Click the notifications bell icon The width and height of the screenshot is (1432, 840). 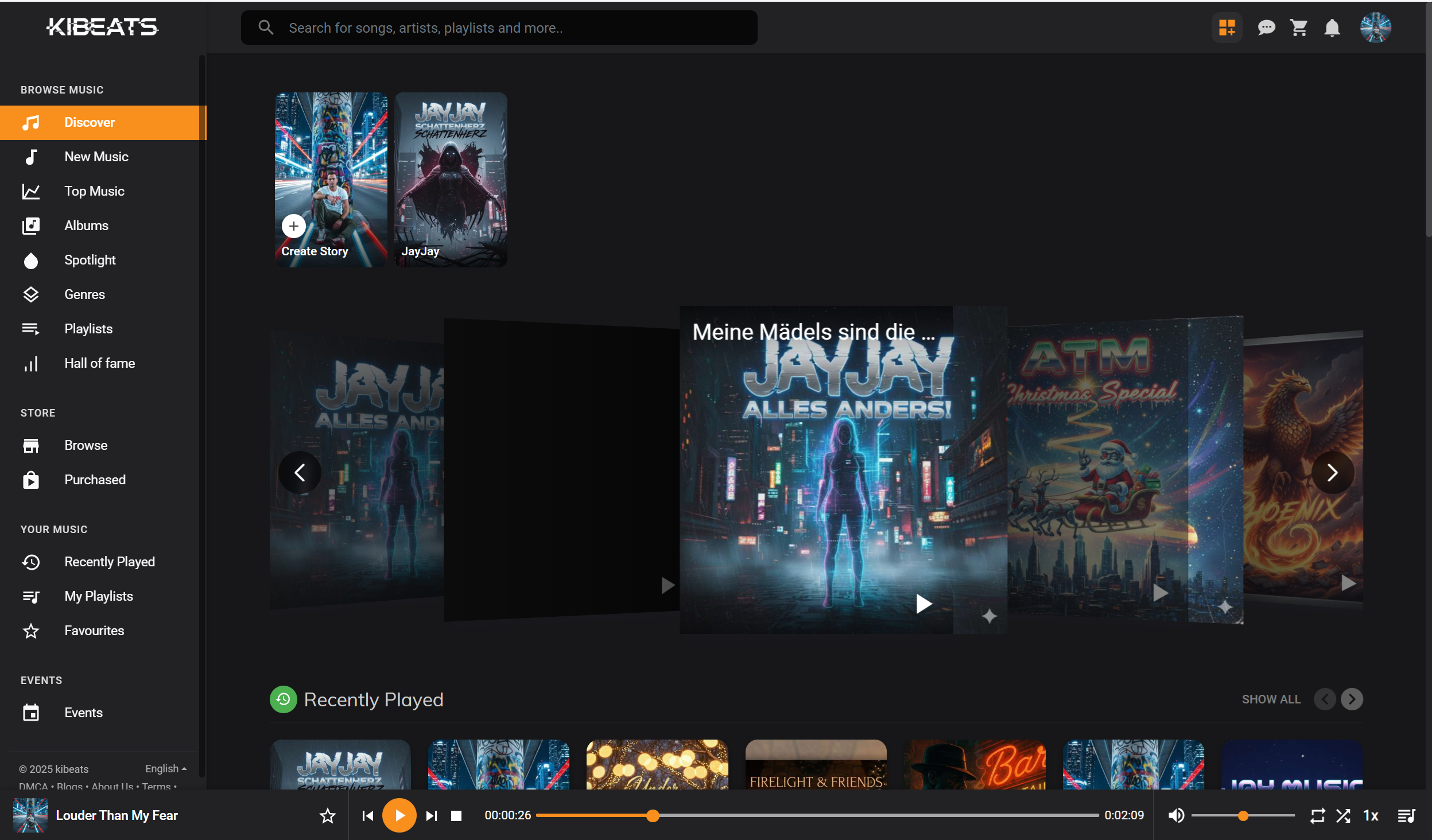(x=1332, y=28)
